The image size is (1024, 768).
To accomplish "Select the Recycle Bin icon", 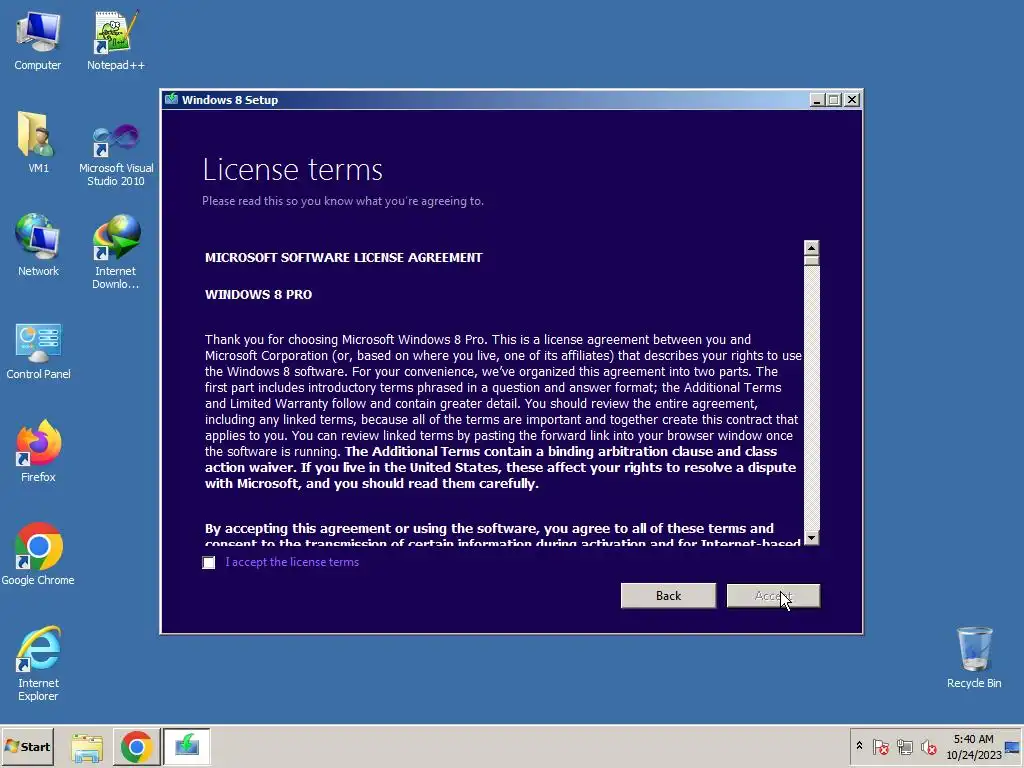I will [x=974, y=658].
